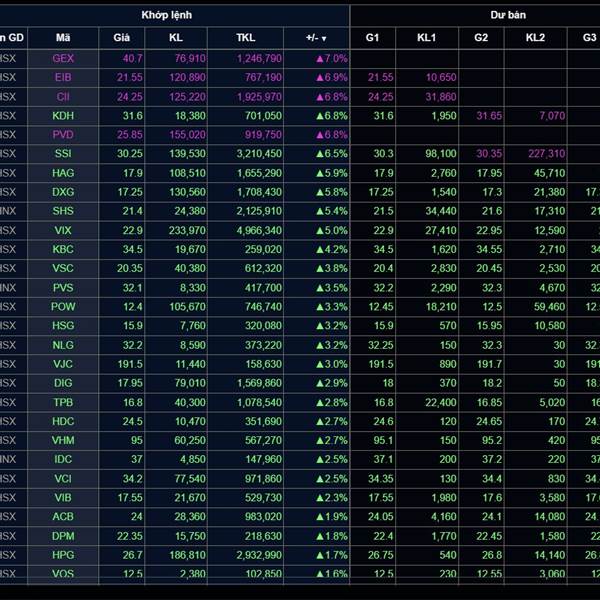
Task: Select the VHM stock symbol
Action: (x=63, y=440)
